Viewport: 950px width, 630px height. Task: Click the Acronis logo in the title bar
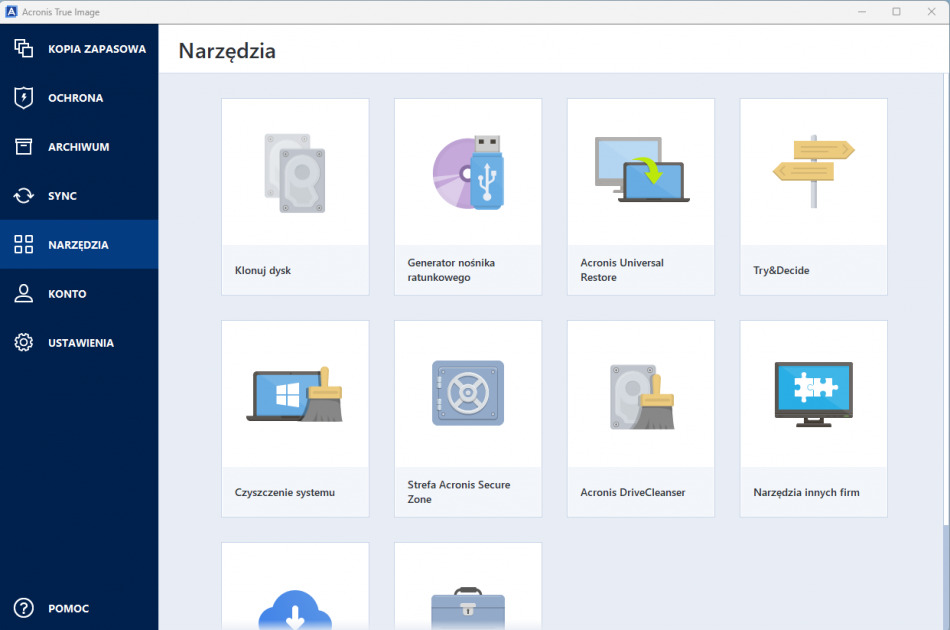click(x=12, y=12)
